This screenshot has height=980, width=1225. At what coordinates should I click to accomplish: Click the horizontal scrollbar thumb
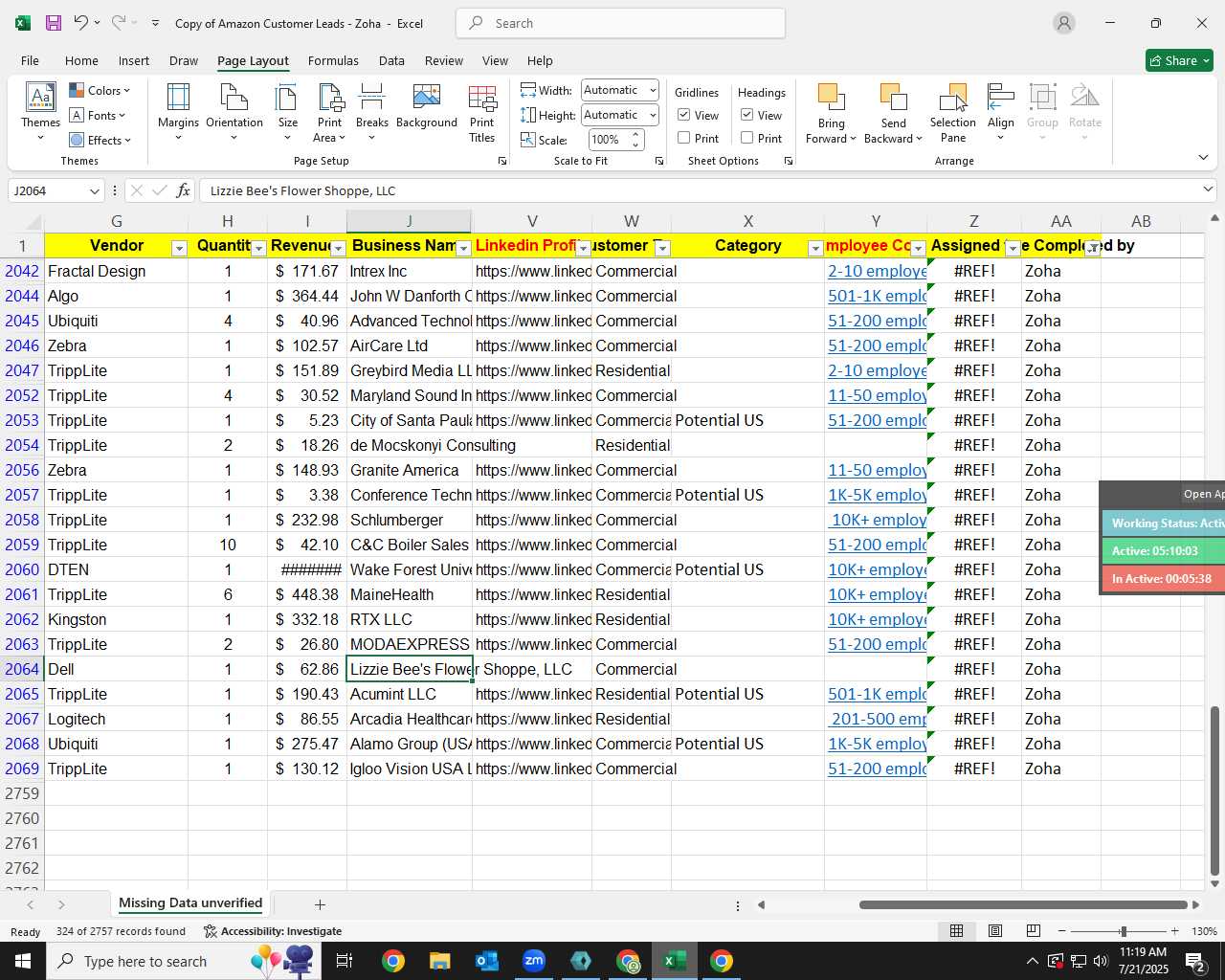coord(1023,904)
